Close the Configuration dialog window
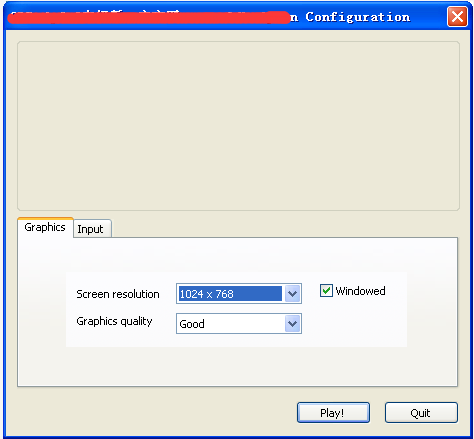 pos(457,16)
